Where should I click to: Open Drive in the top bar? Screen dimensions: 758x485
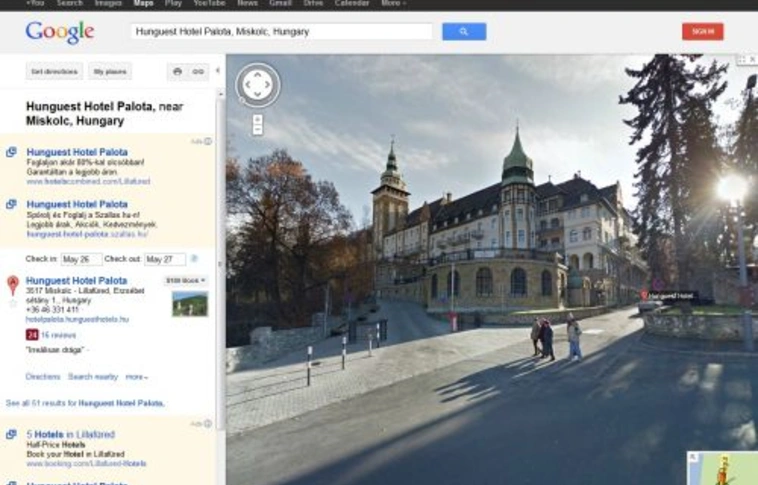tap(313, 3)
